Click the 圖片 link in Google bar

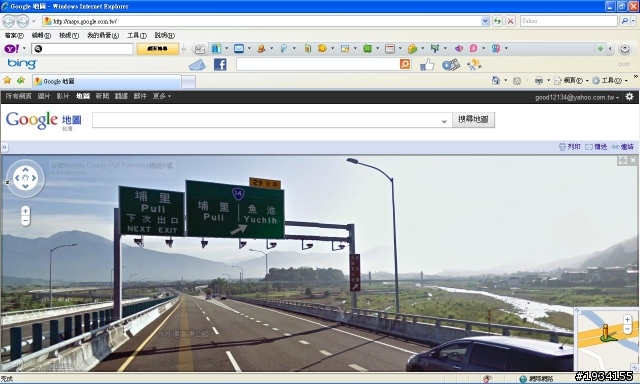pos(44,96)
